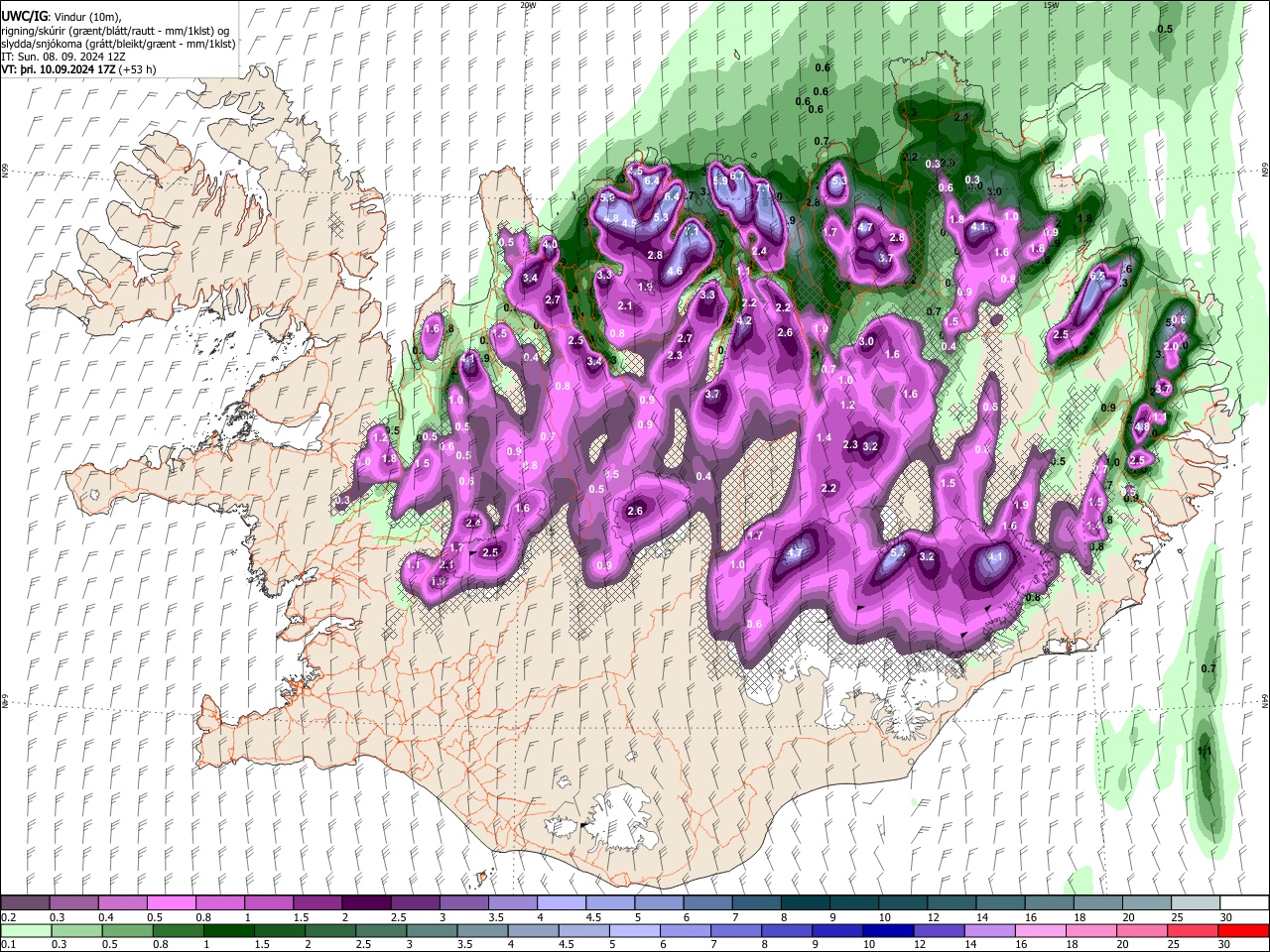Screen dimensions: 1270x952
Task: Pick the dark blue 10 swatch in rain legend
Action: tap(889, 930)
